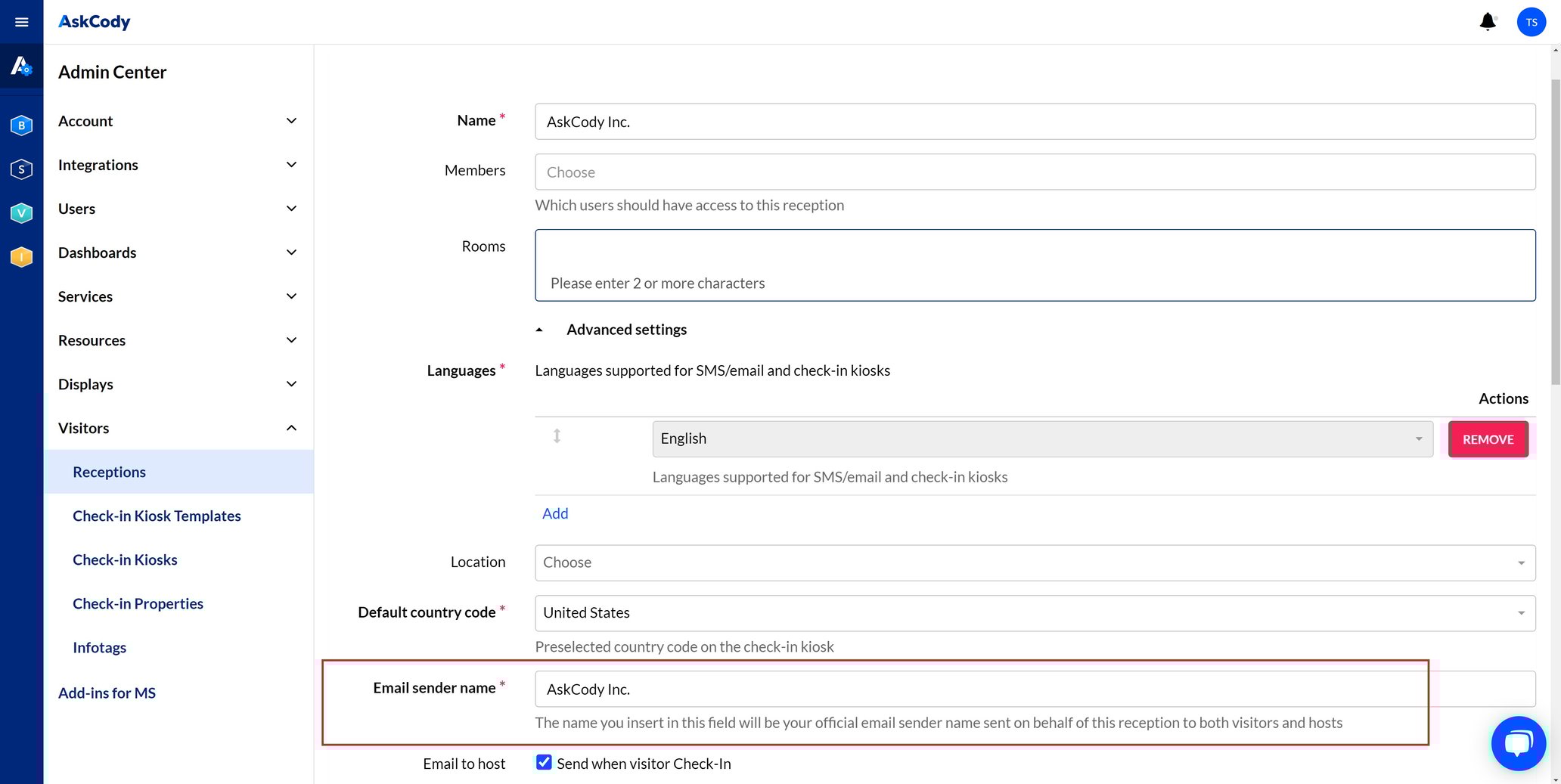Select the Admin Center gear icon

[x=20, y=66]
